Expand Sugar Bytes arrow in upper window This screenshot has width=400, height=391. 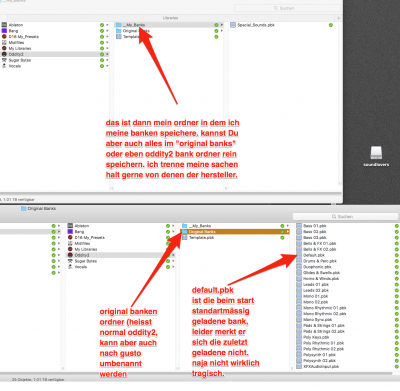point(107,60)
